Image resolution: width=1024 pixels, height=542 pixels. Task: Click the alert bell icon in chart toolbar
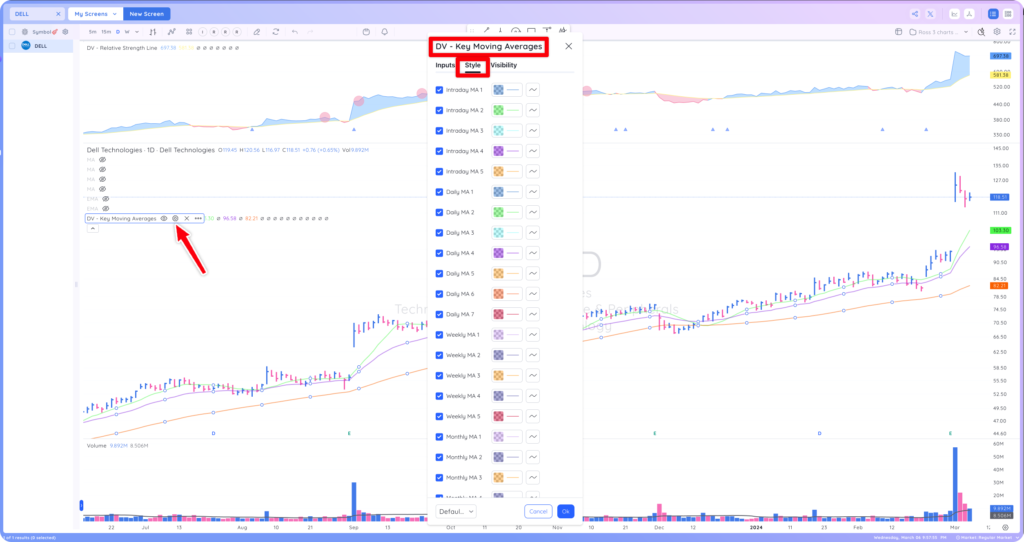pyautogui.click(x=385, y=32)
